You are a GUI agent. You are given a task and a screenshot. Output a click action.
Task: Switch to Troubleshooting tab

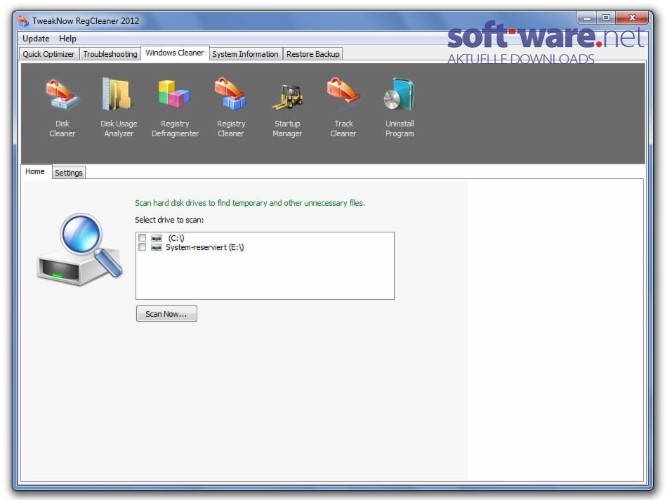point(110,54)
